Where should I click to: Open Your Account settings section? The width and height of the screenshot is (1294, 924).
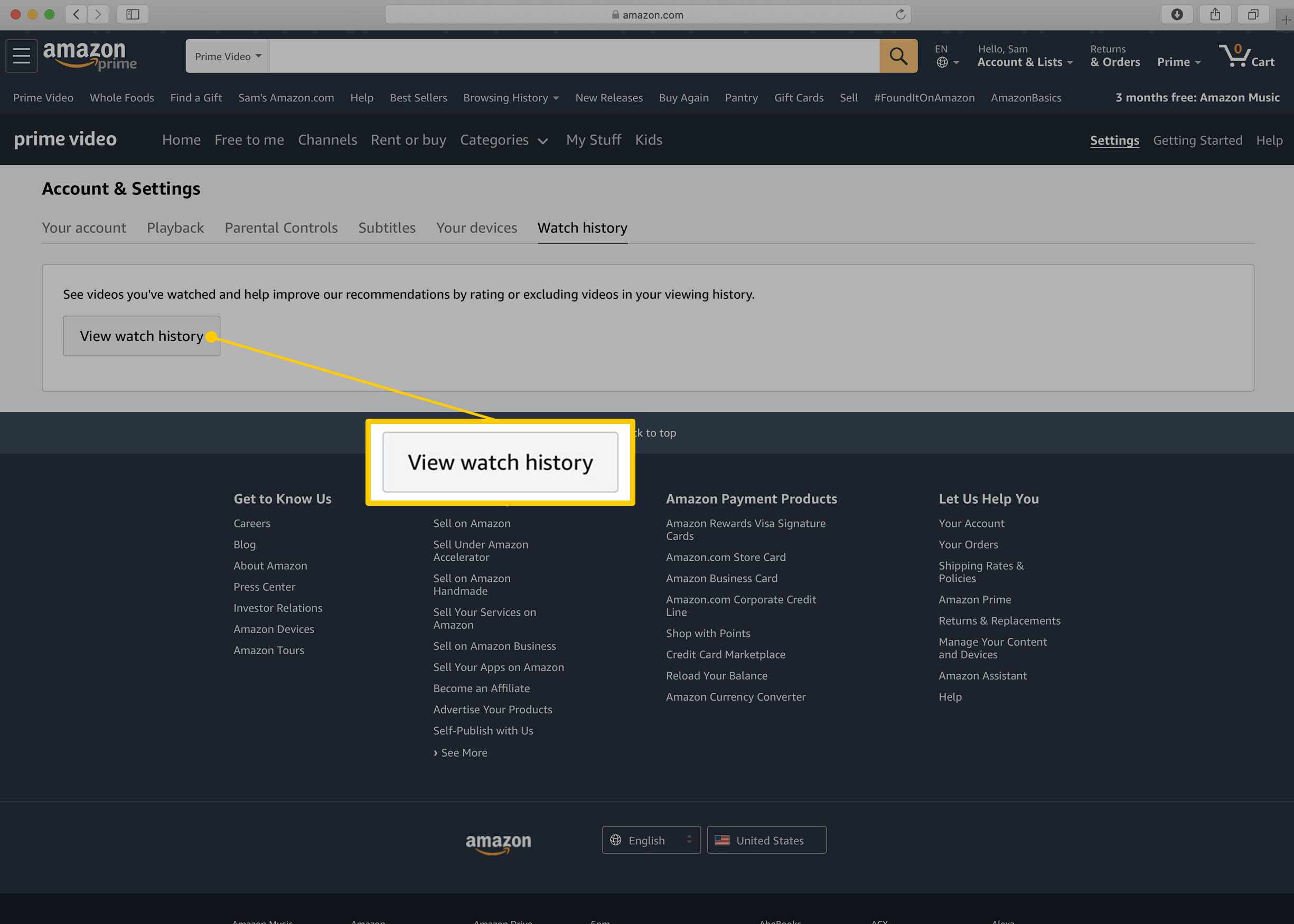(84, 228)
